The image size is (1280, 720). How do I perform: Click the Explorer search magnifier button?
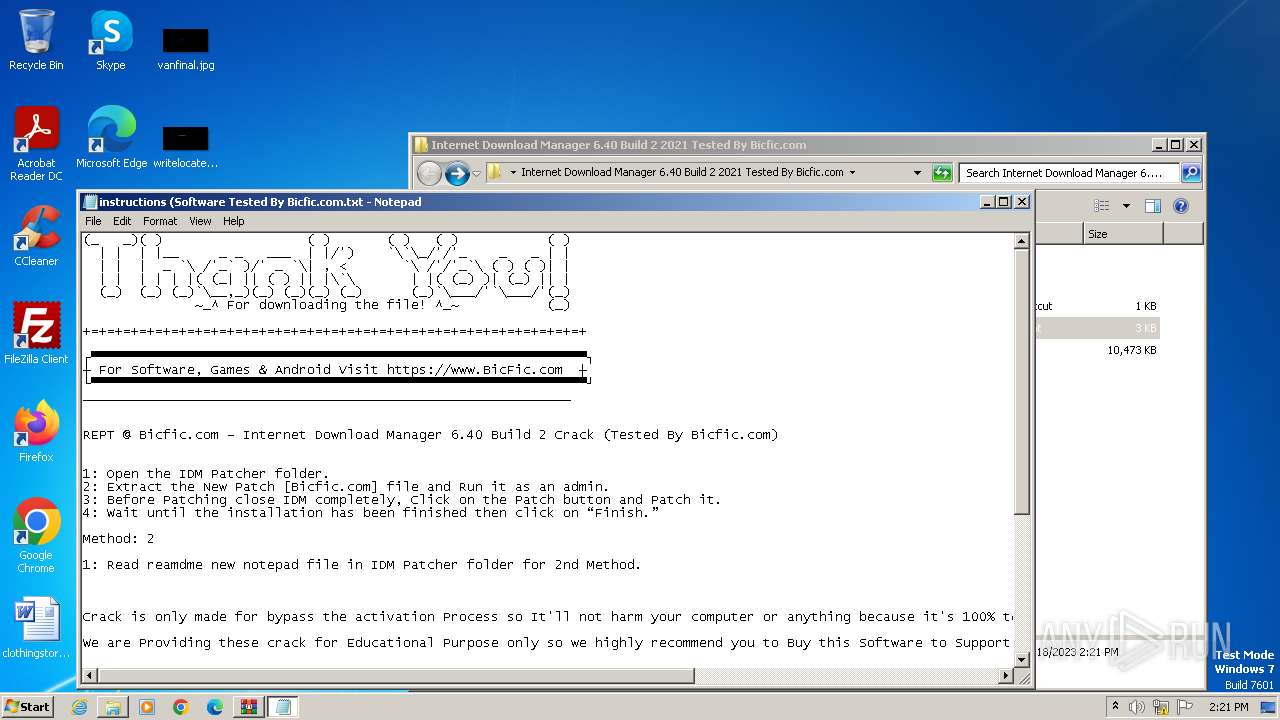(x=1190, y=173)
